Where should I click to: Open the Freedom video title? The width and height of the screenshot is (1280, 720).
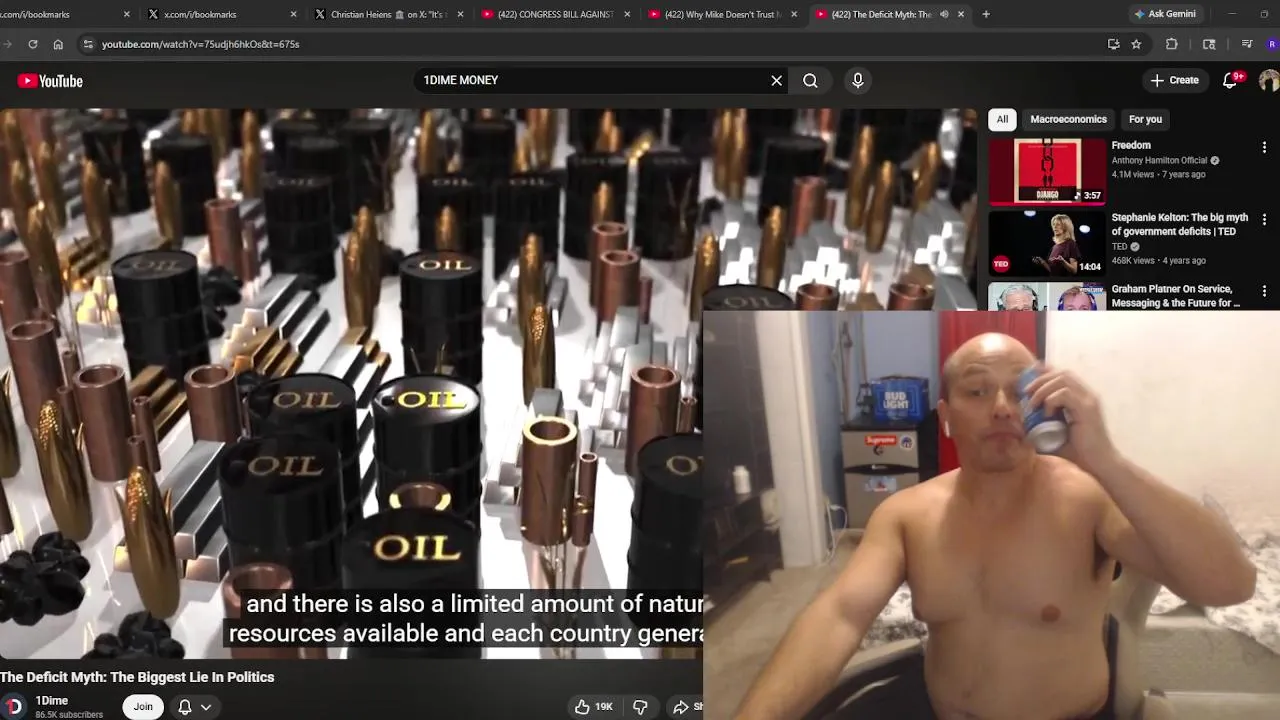click(1131, 145)
